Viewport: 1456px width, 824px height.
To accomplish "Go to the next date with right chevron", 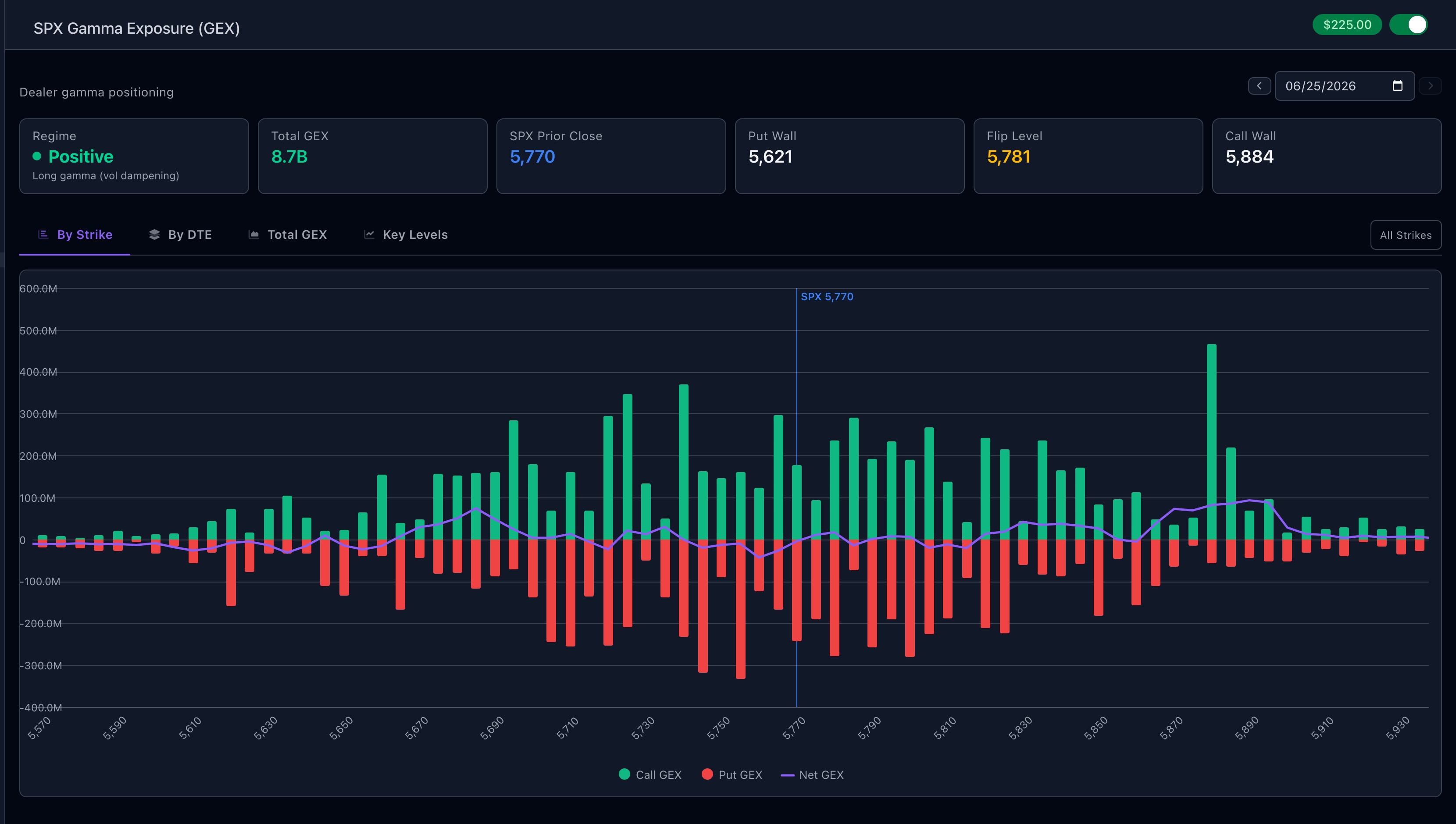I will (x=1430, y=86).
